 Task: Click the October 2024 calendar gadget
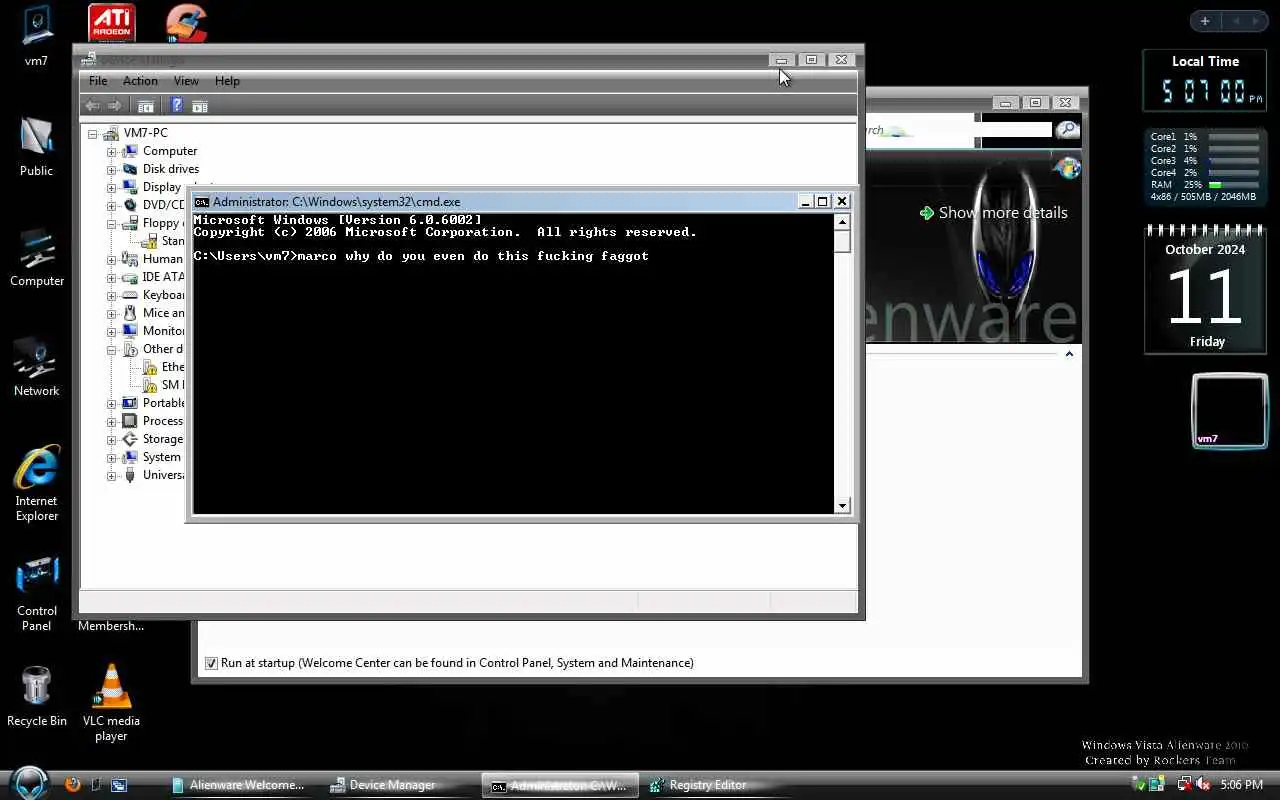tap(1206, 290)
